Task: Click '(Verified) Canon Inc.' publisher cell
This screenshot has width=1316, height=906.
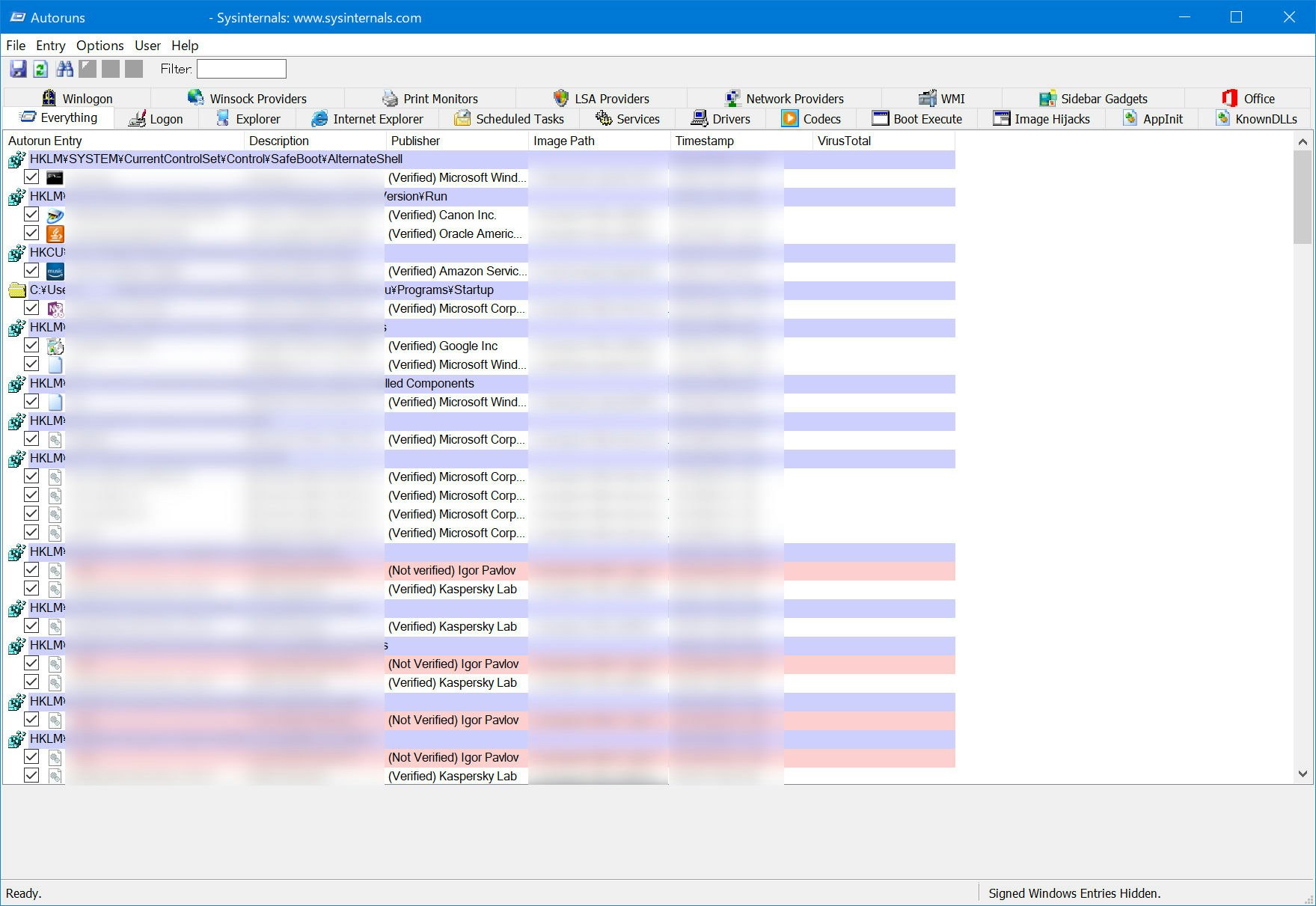Action: 442,215
